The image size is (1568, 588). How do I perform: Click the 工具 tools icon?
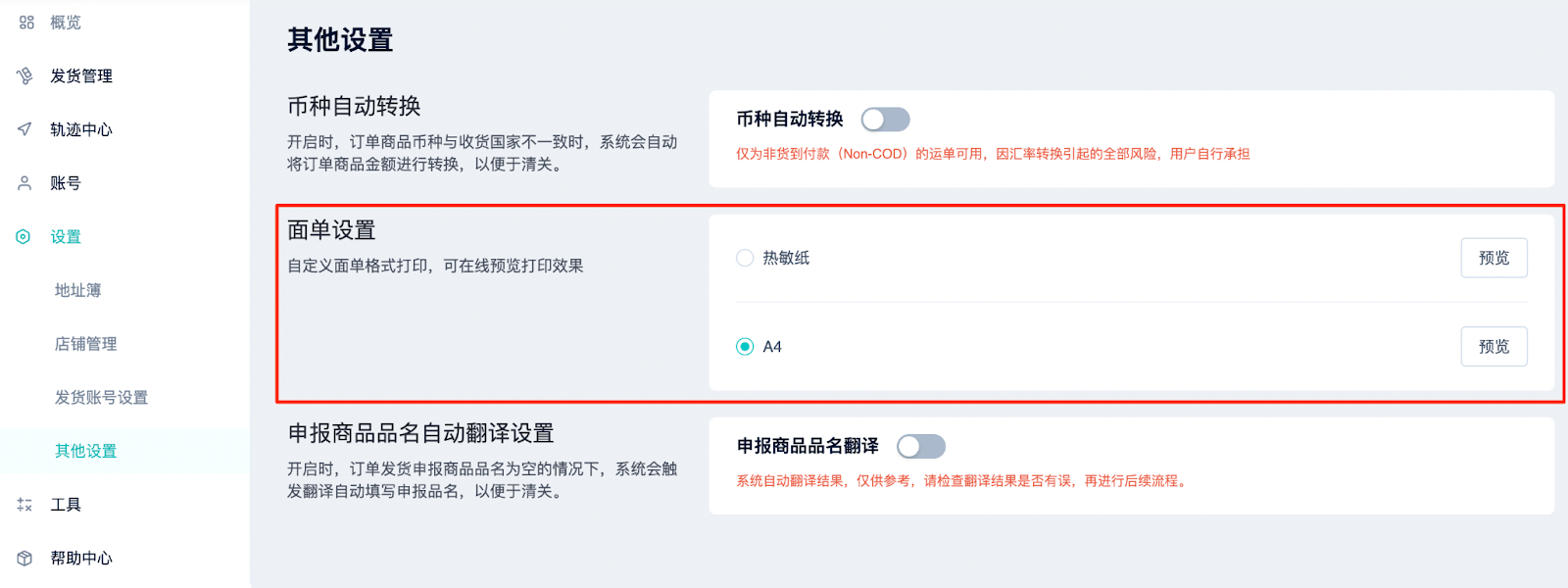tap(25, 505)
